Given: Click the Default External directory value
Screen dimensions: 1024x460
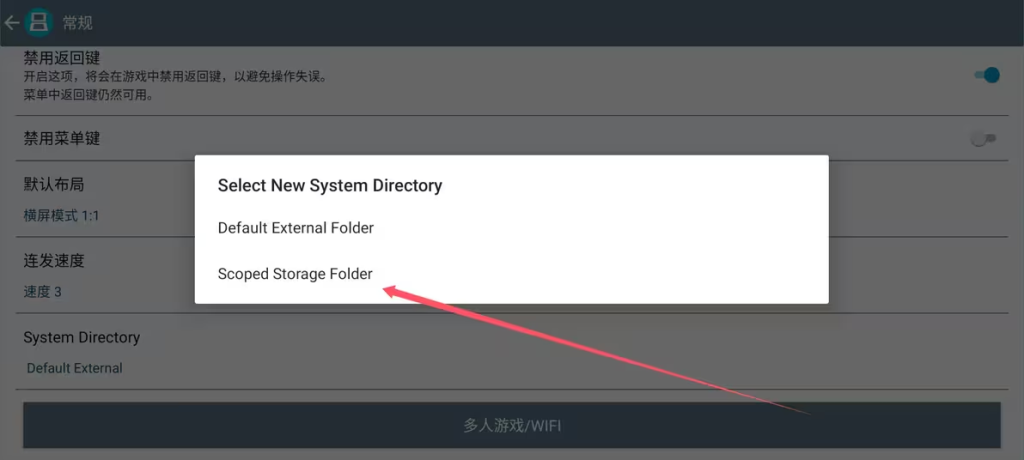Looking at the screenshot, I should (75, 368).
